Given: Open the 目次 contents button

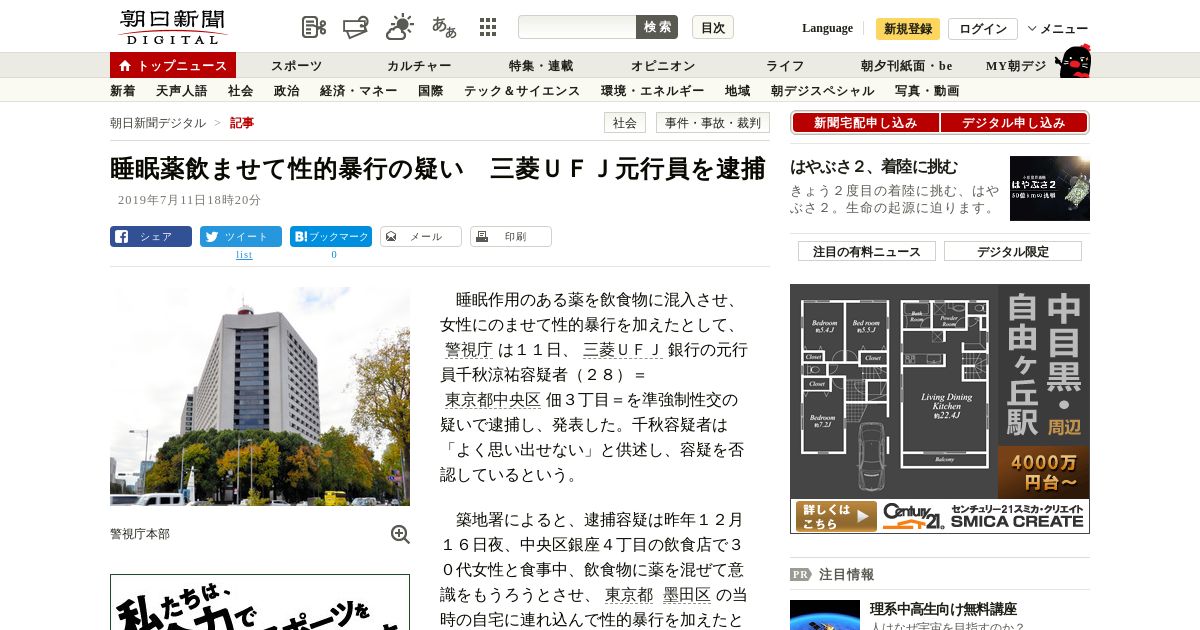Looking at the screenshot, I should (713, 27).
